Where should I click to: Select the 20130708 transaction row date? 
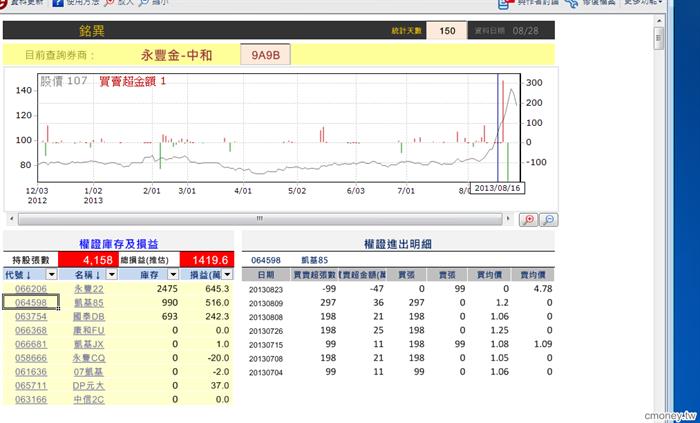(x=266, y=359)
